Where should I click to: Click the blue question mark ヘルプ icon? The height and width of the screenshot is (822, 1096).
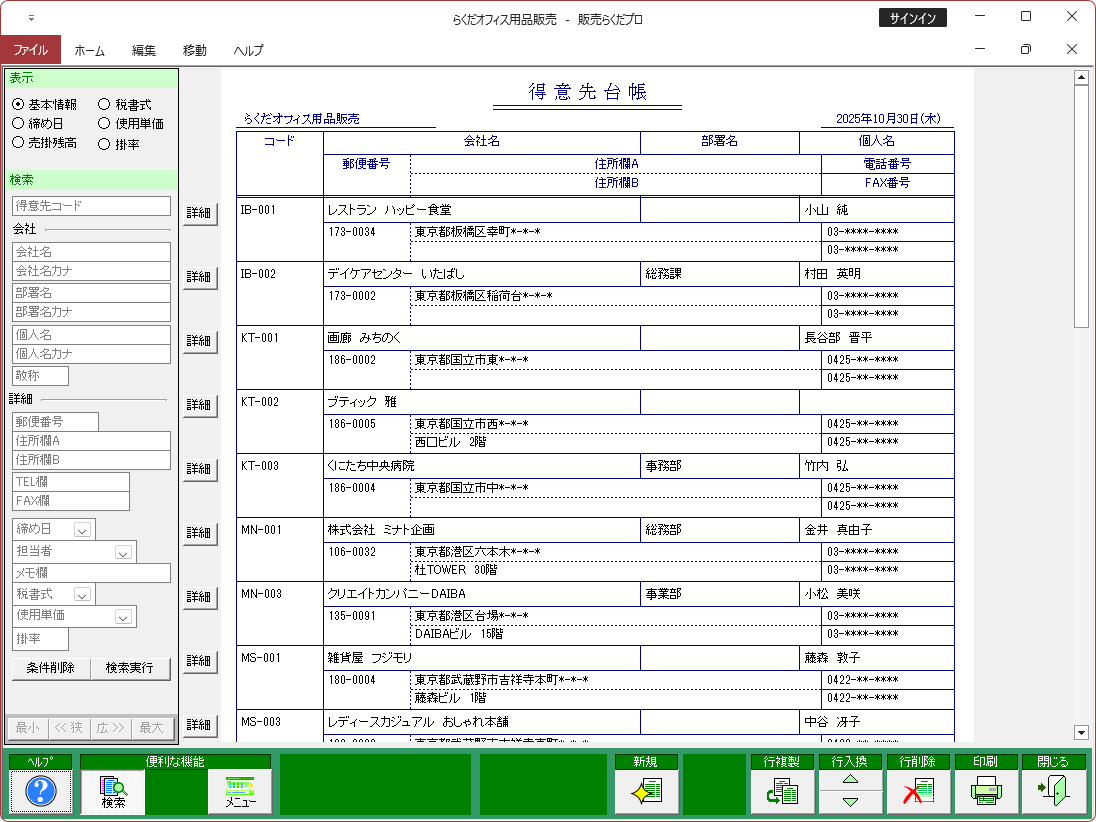(41, 791)
